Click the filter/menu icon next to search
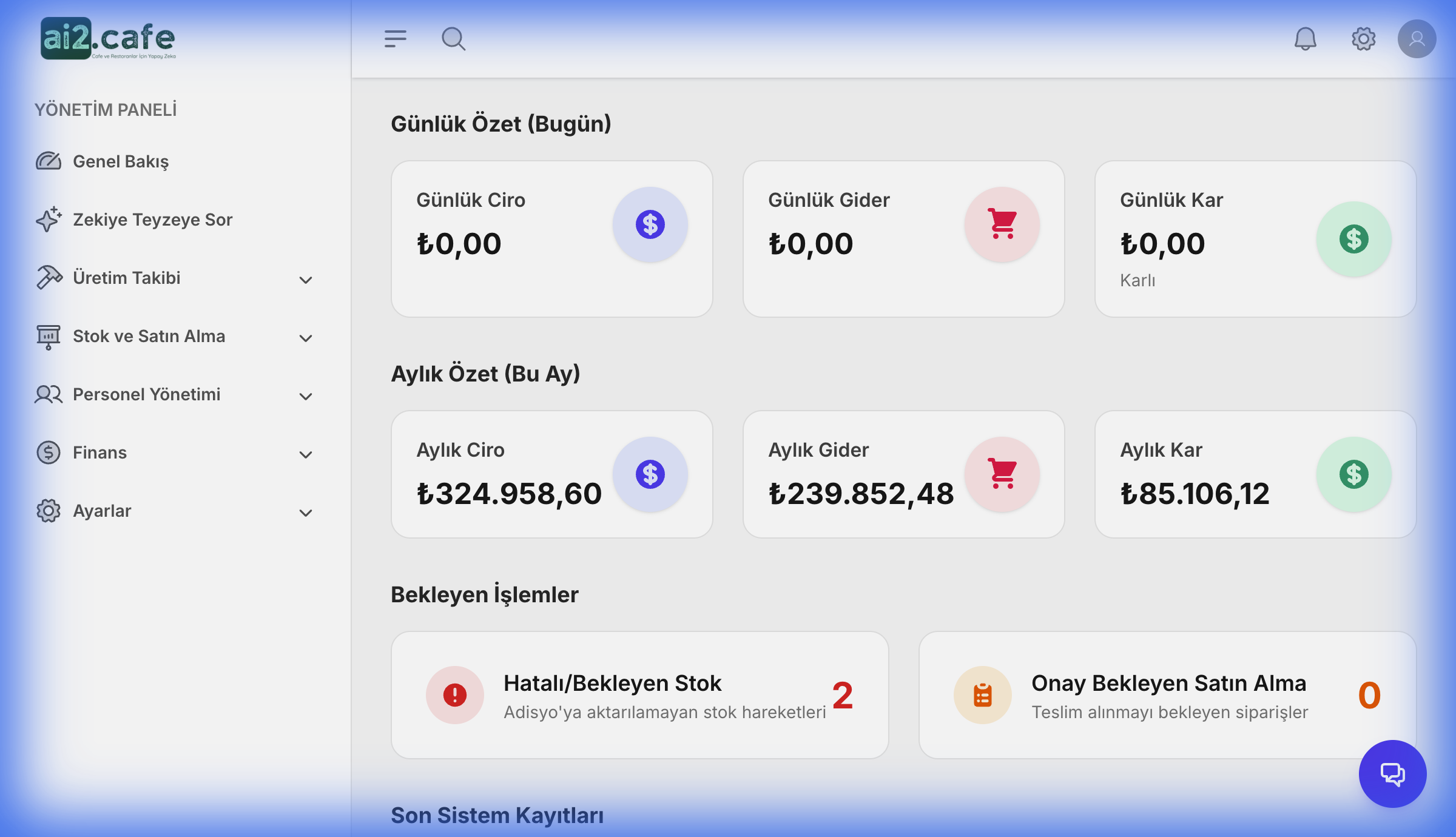Viewport: 1456px width, 837px height. point(396,38)
